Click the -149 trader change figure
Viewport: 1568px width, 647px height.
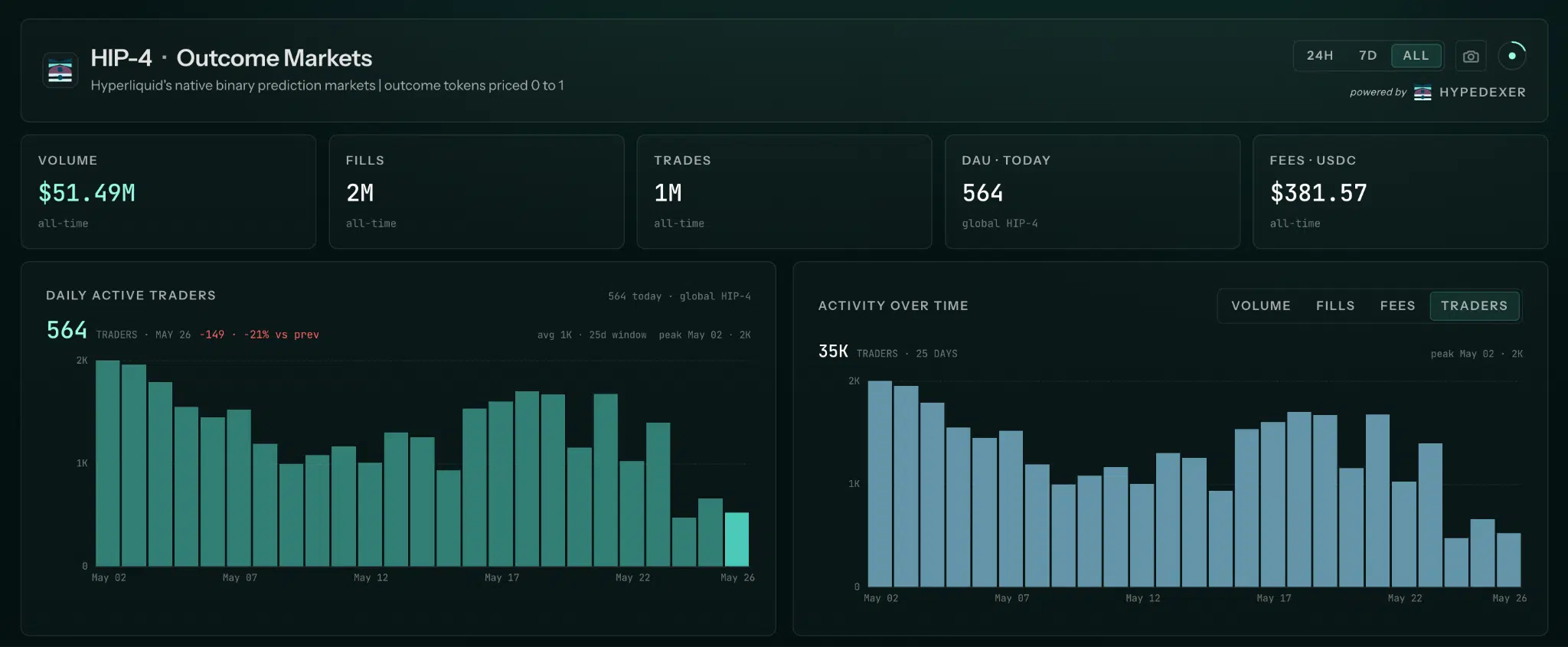[212, 335]
